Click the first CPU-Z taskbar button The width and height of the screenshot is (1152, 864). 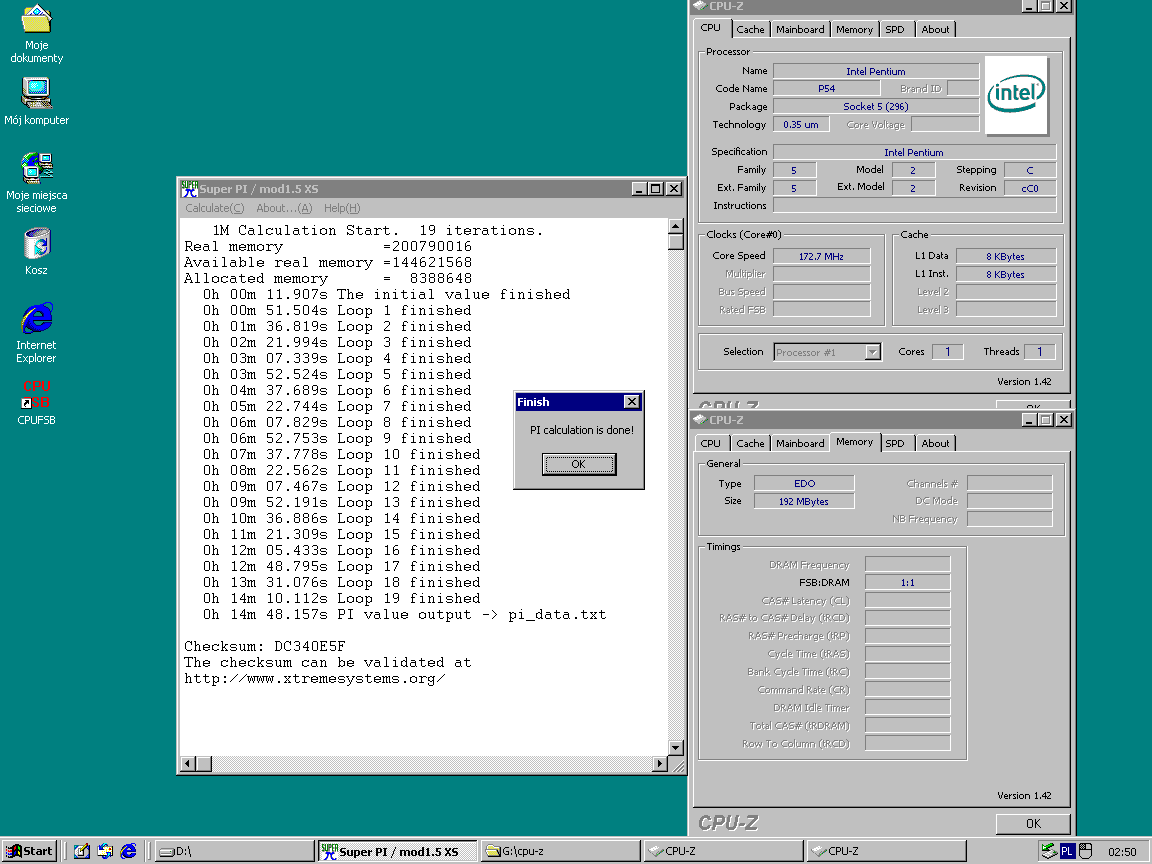724,851
